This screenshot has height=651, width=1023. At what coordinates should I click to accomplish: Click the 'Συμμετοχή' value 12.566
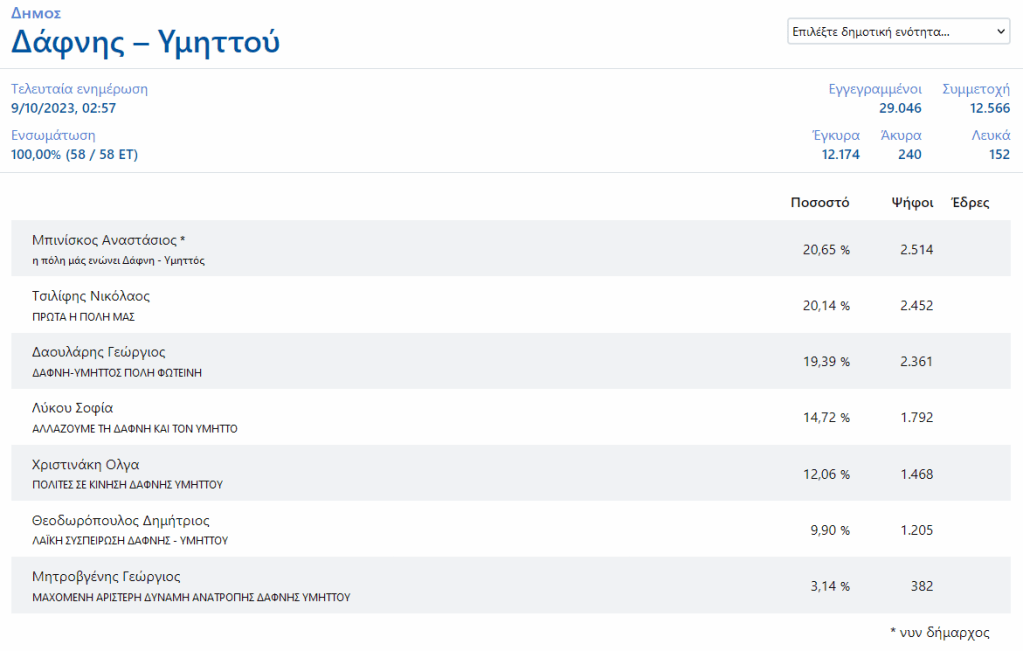click(x=989, y=108)
